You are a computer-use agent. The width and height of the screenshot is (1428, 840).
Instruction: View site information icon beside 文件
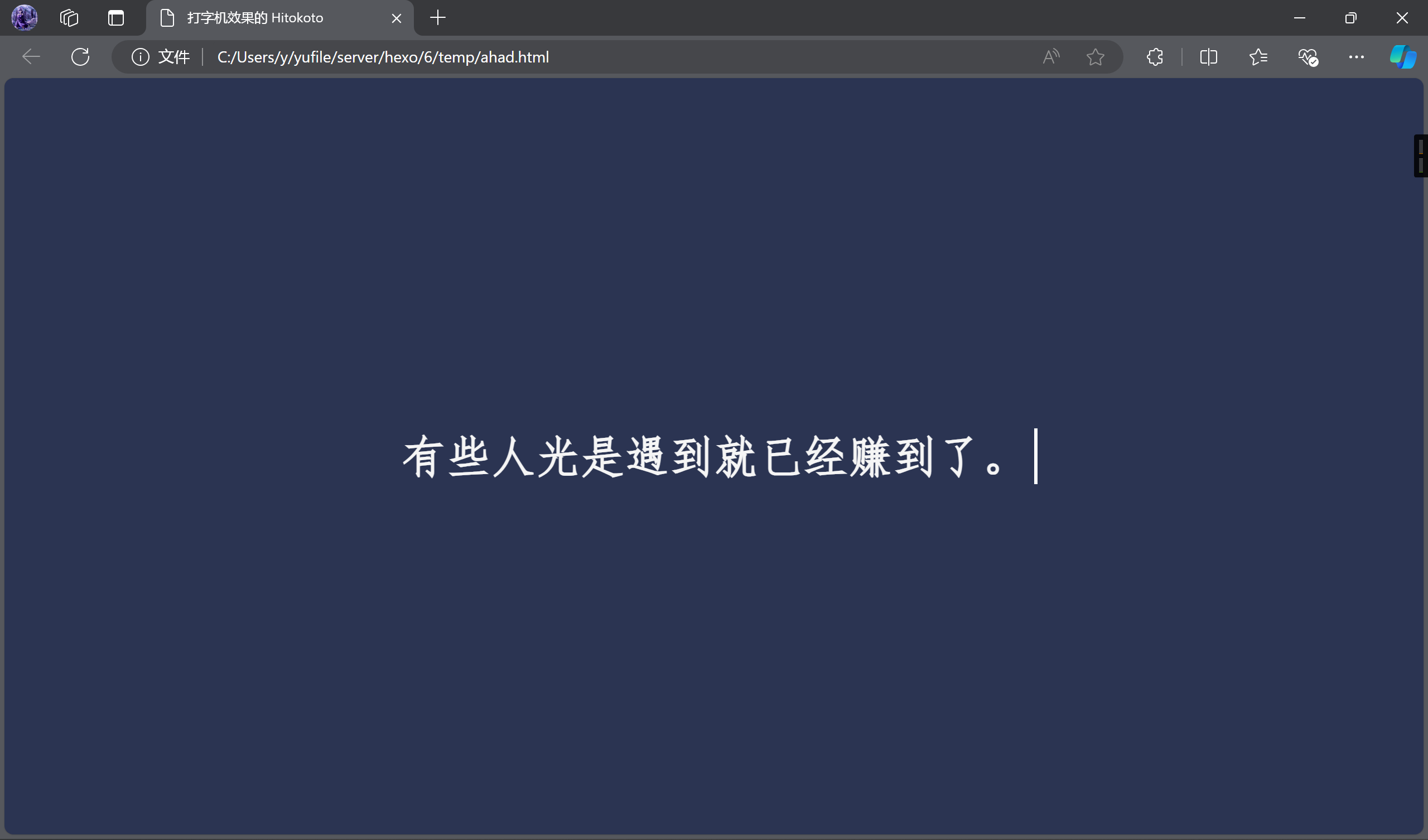(x=140, y=57)
